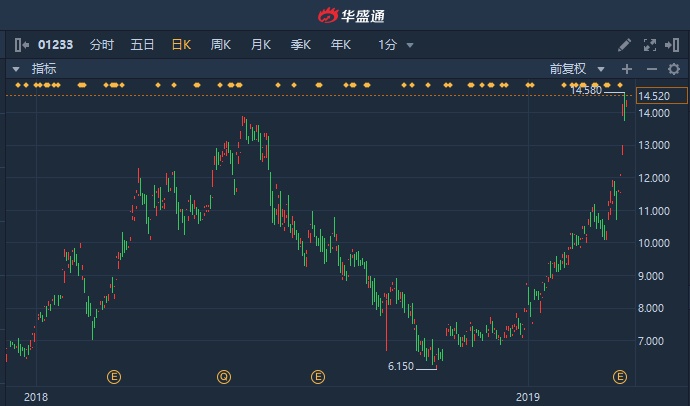Collapse the left panel with the arrow icon
The image size is (690, 406).
point(22,45)
